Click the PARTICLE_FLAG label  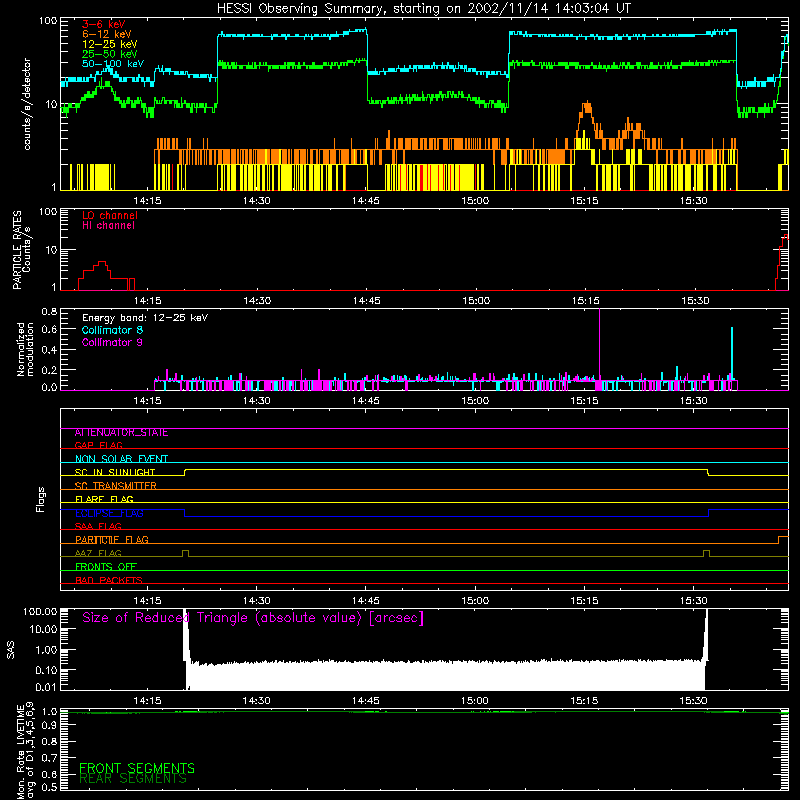112,539
